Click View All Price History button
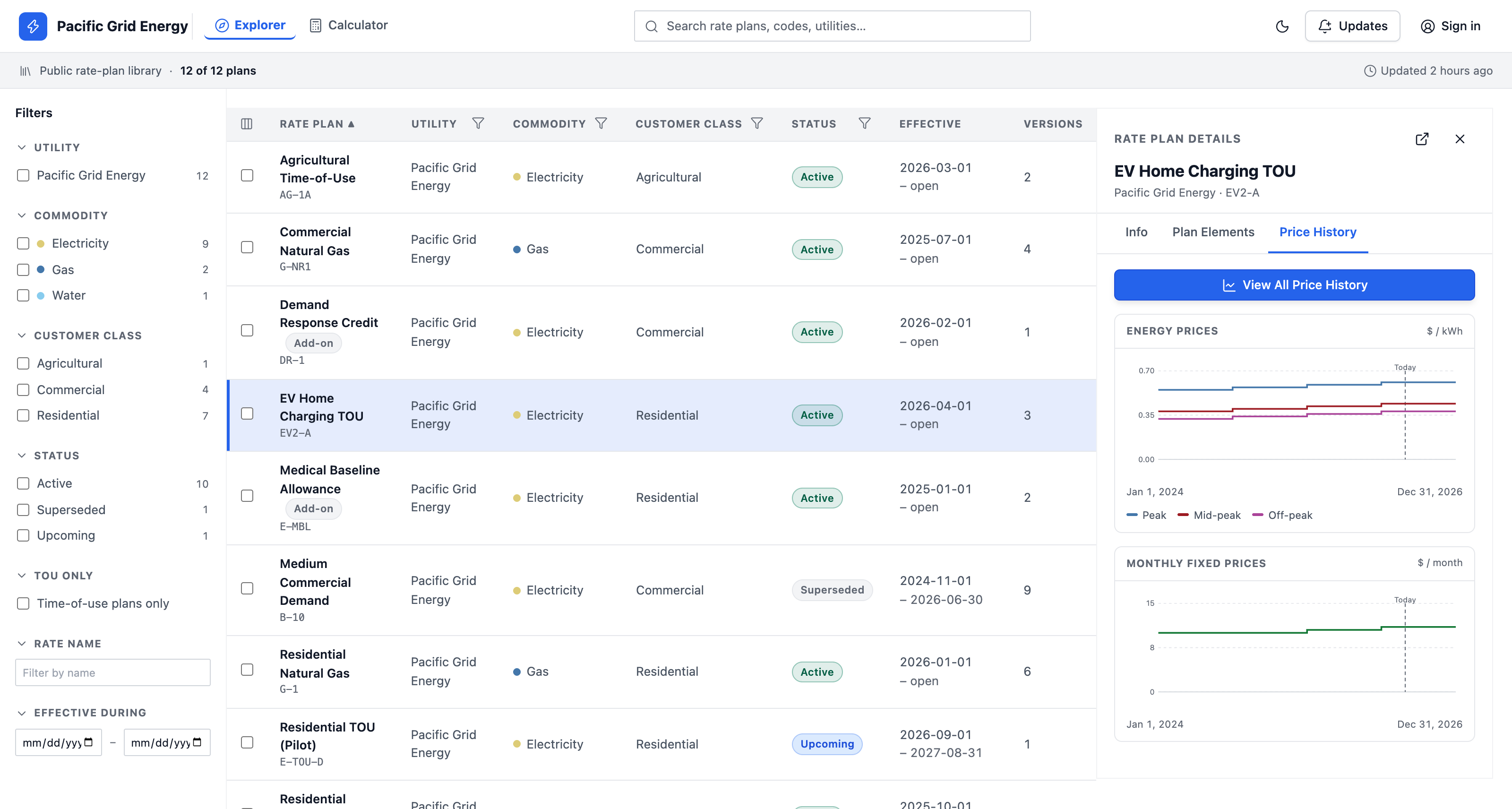1512x809 pixels. pos(1294,285)
